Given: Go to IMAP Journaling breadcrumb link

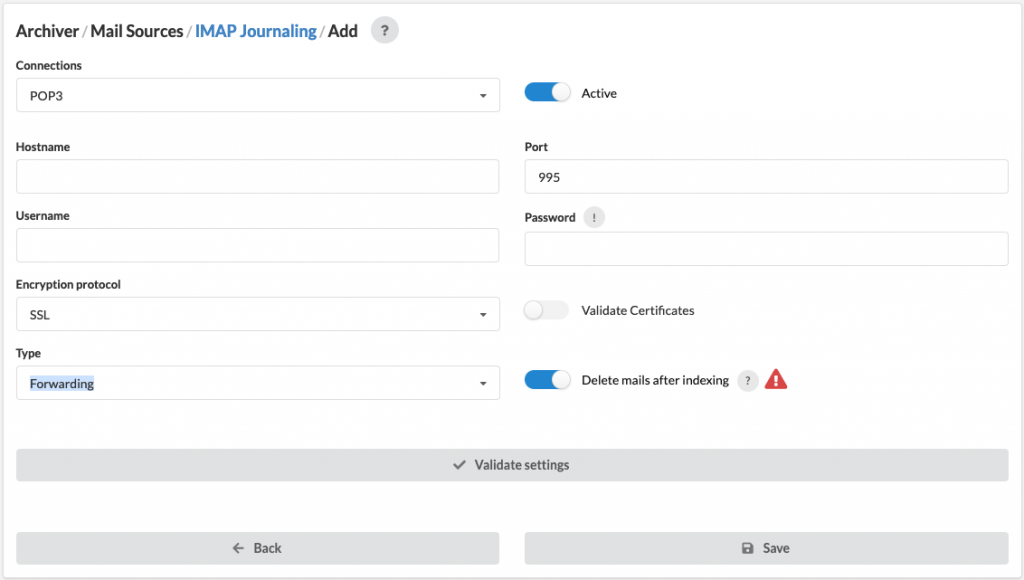Looking at the screenshot, I should point(255,31).
